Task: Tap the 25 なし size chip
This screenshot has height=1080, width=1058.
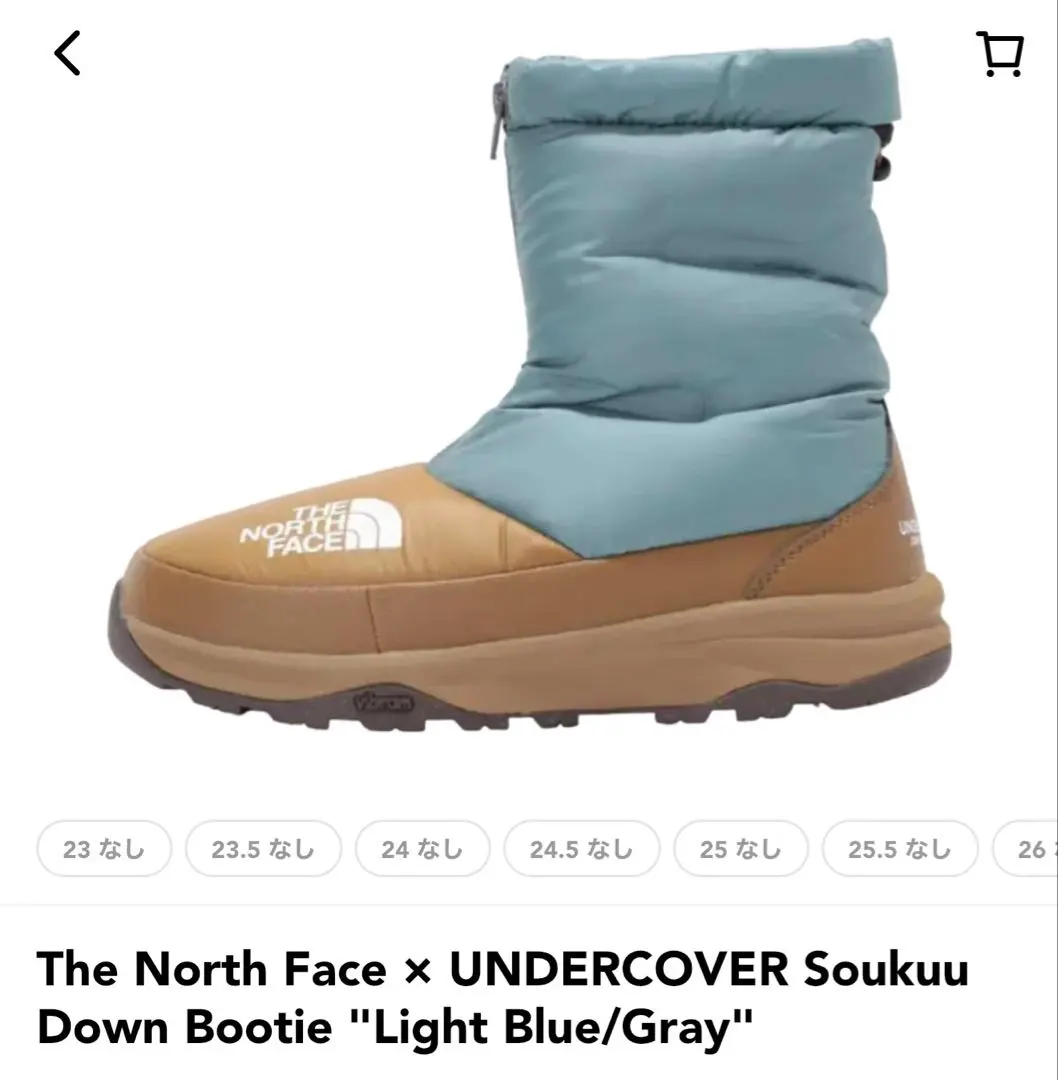Action: click(740, 849)
